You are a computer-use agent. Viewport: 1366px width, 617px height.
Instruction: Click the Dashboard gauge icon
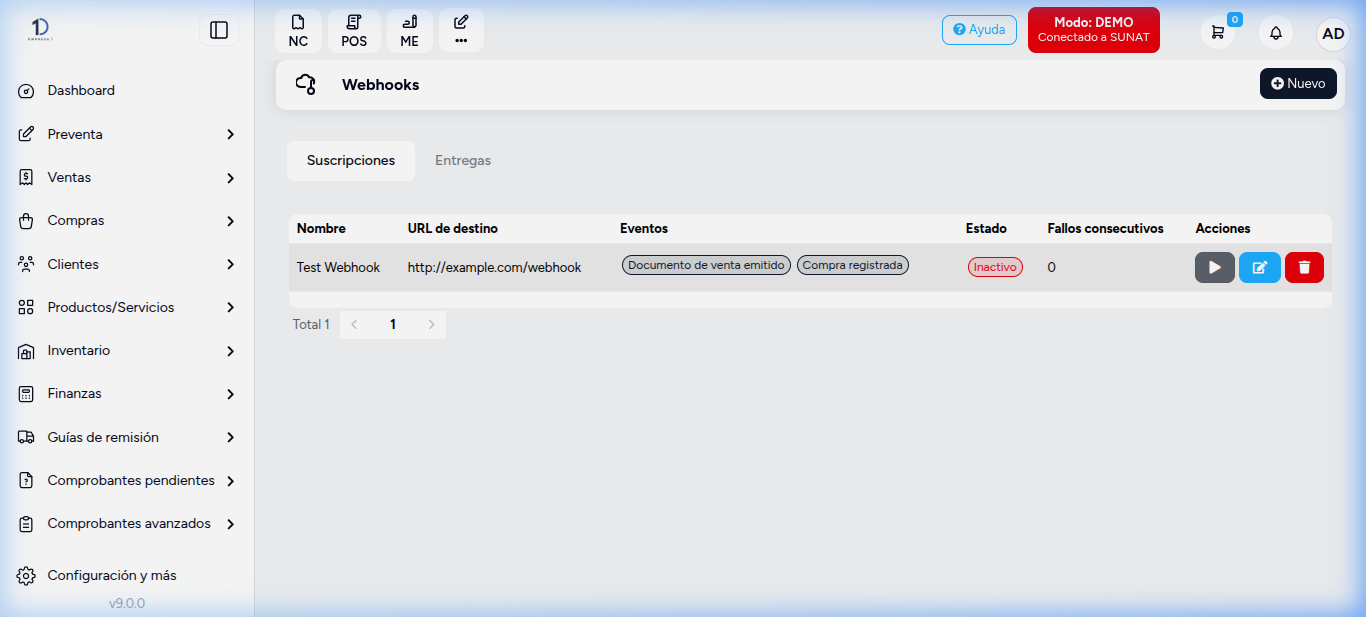pos(27,92)
